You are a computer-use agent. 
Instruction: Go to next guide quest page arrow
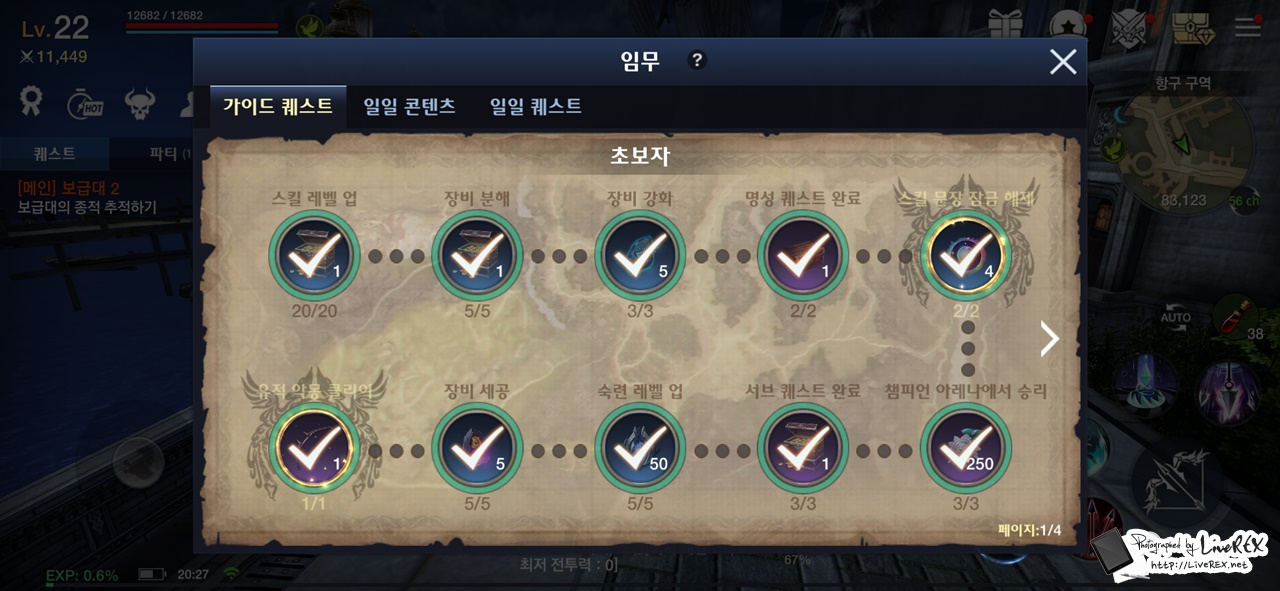[1049, 339]
